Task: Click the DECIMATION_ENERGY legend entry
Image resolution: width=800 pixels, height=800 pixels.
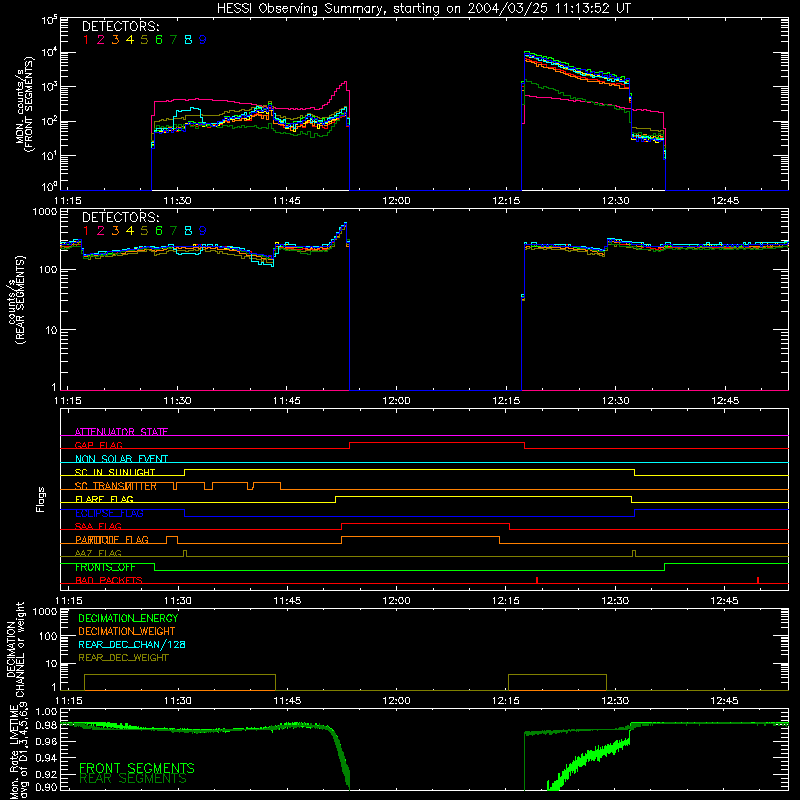Action: (x=128, y=618)
